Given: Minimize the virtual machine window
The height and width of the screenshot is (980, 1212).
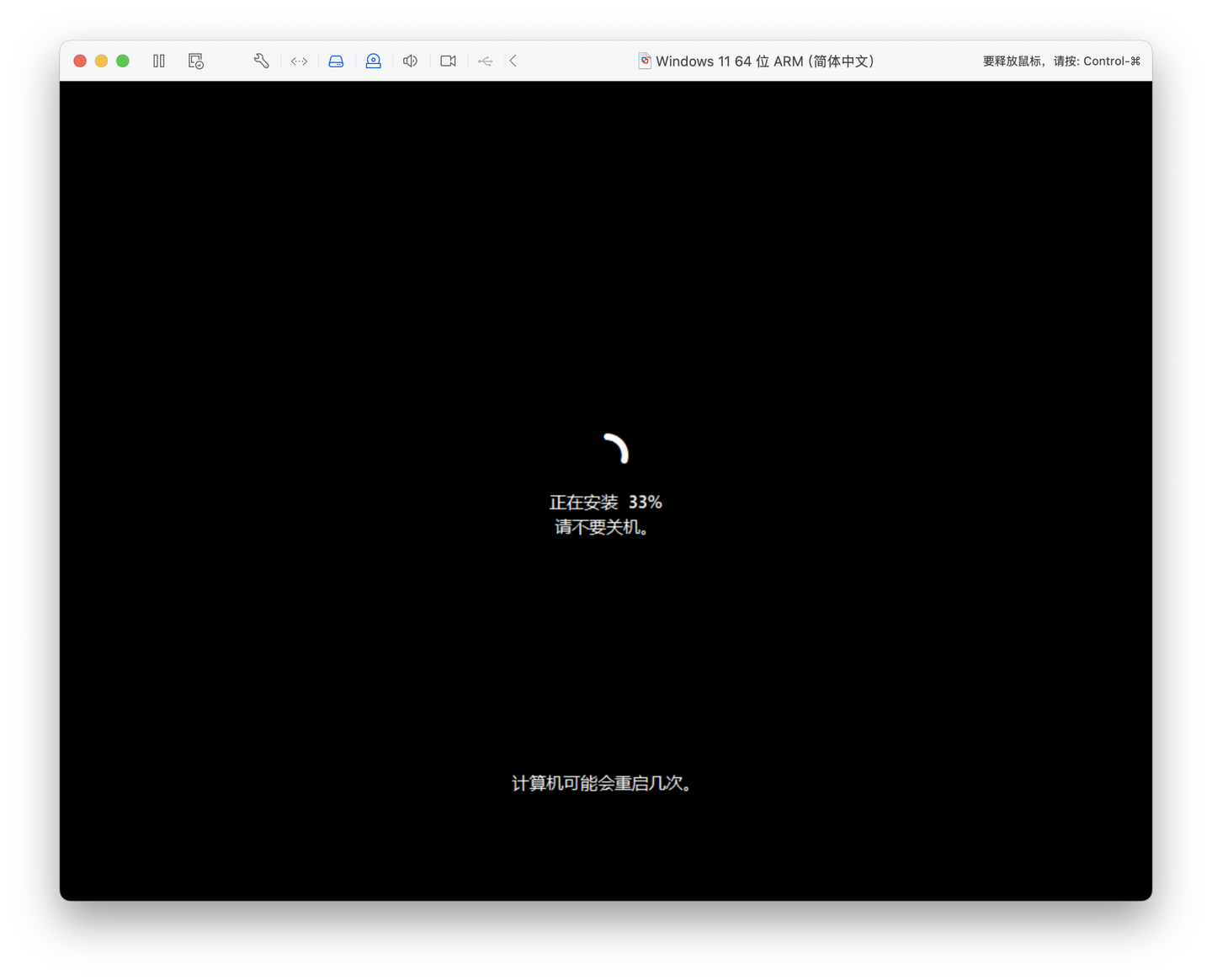Looking at the screenshot, I should click(x=101, y=61).
